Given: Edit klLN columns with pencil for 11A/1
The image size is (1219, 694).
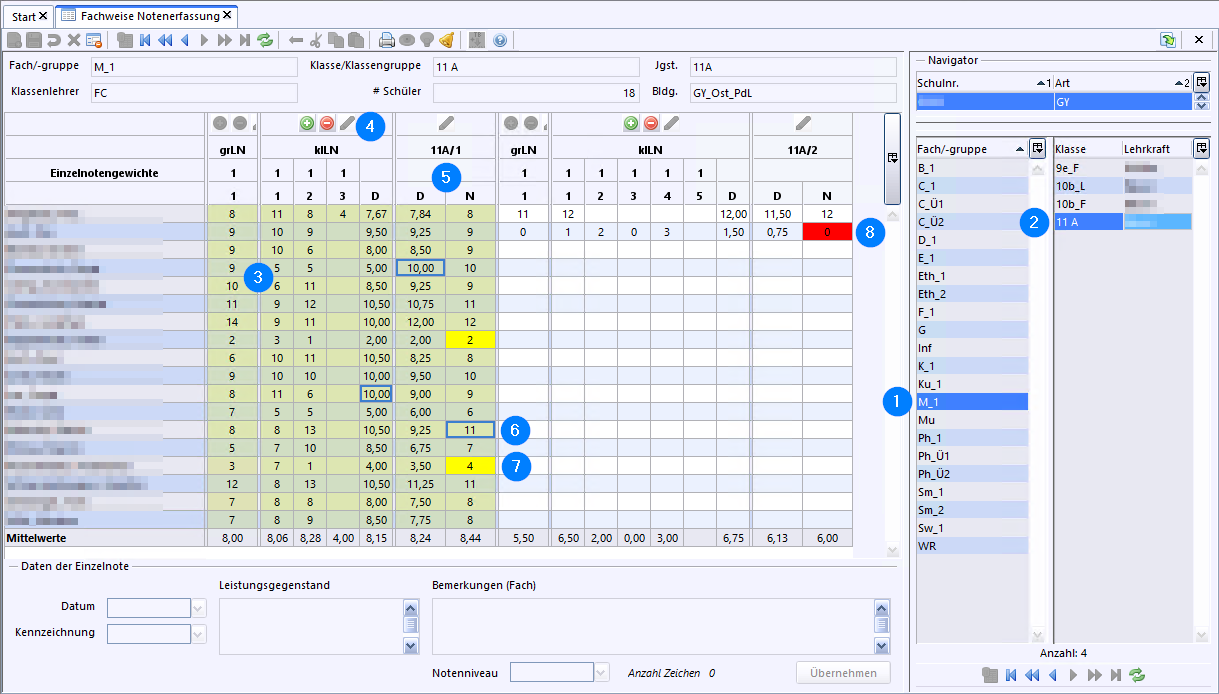Looking at the screenshot, I should pyautogui.click(x=347, y=124).
